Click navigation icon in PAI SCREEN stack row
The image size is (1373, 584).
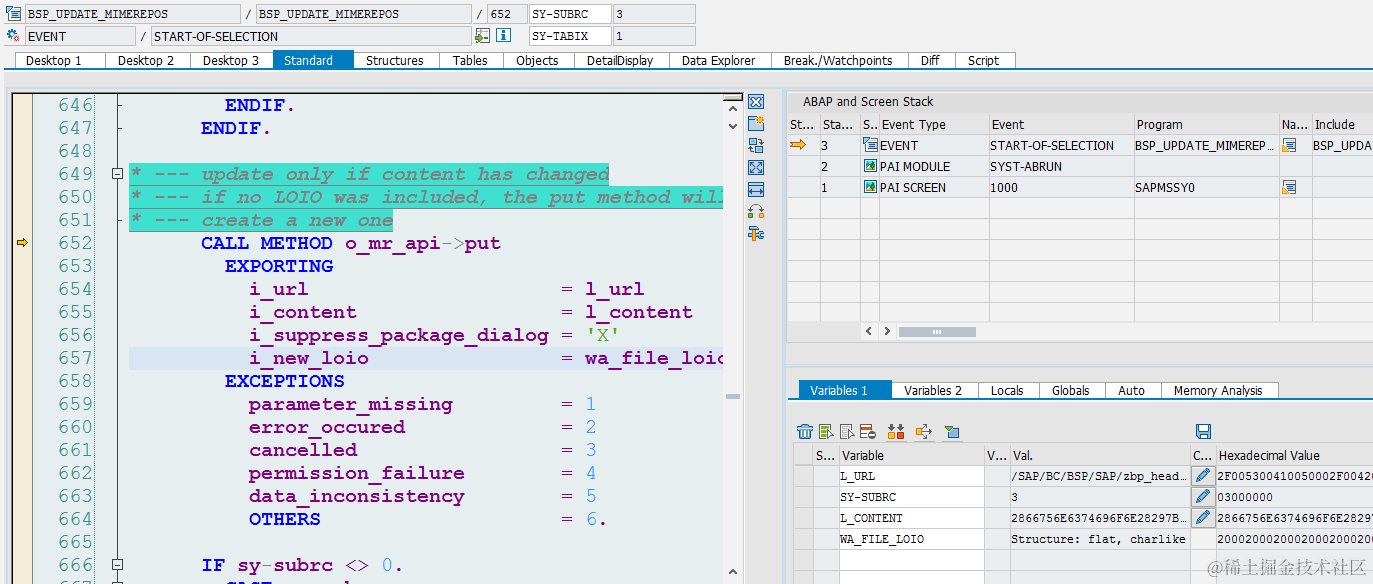(x=1289, y=188)
